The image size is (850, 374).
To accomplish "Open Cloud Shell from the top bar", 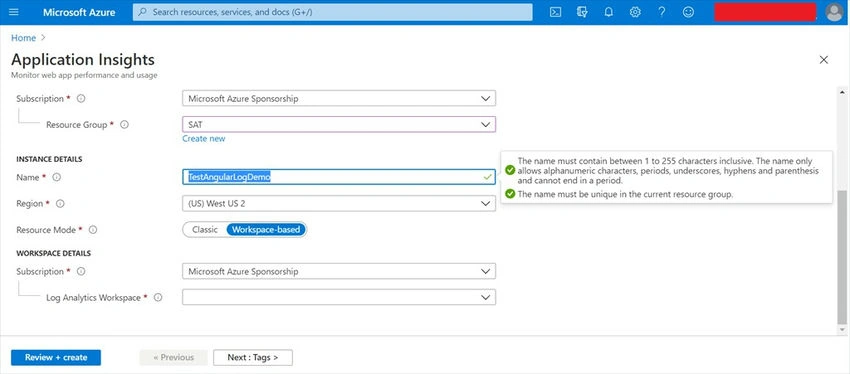I will [555, 12].
